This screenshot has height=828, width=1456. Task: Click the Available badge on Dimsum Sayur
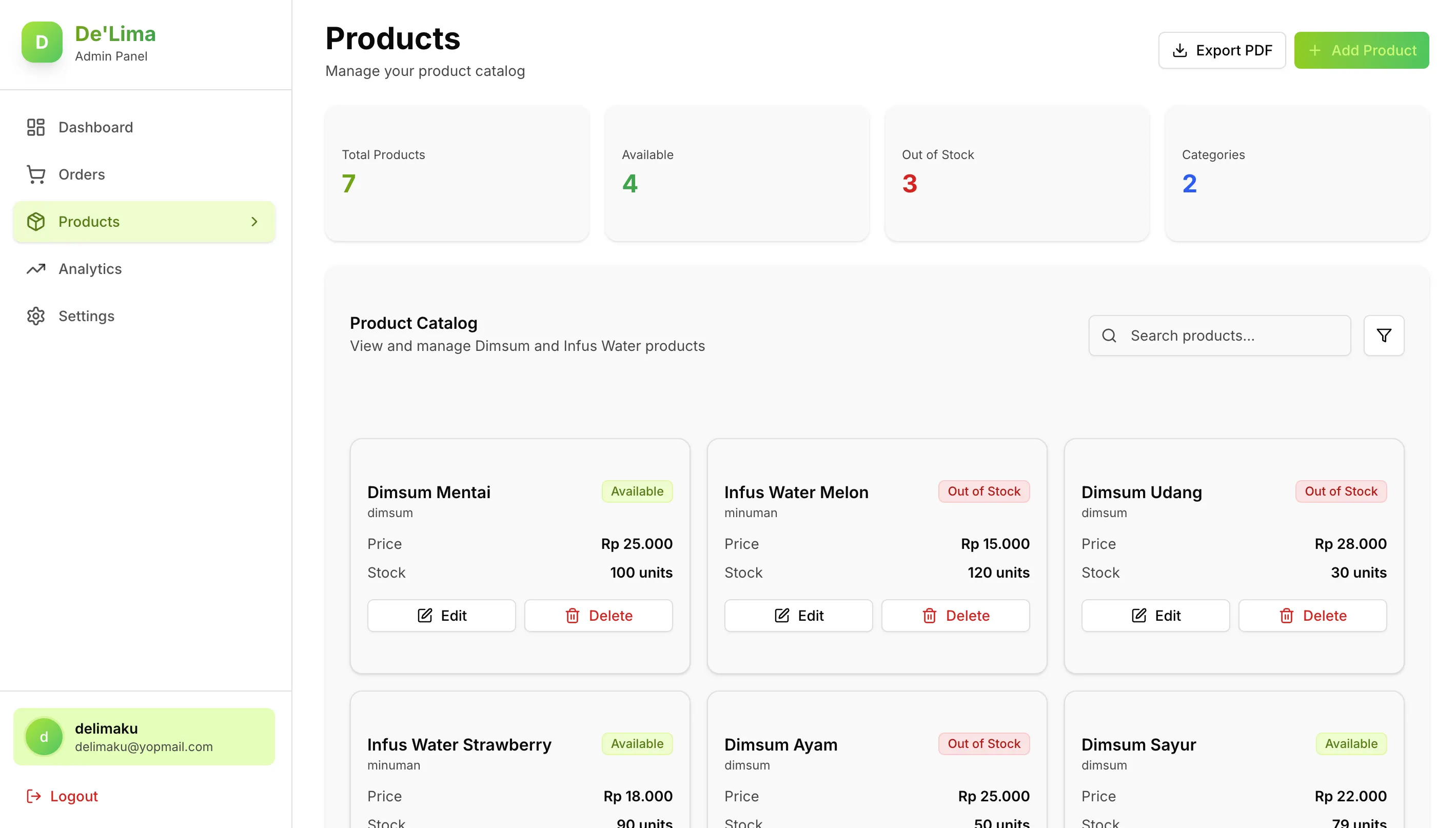pos(1351,744)
